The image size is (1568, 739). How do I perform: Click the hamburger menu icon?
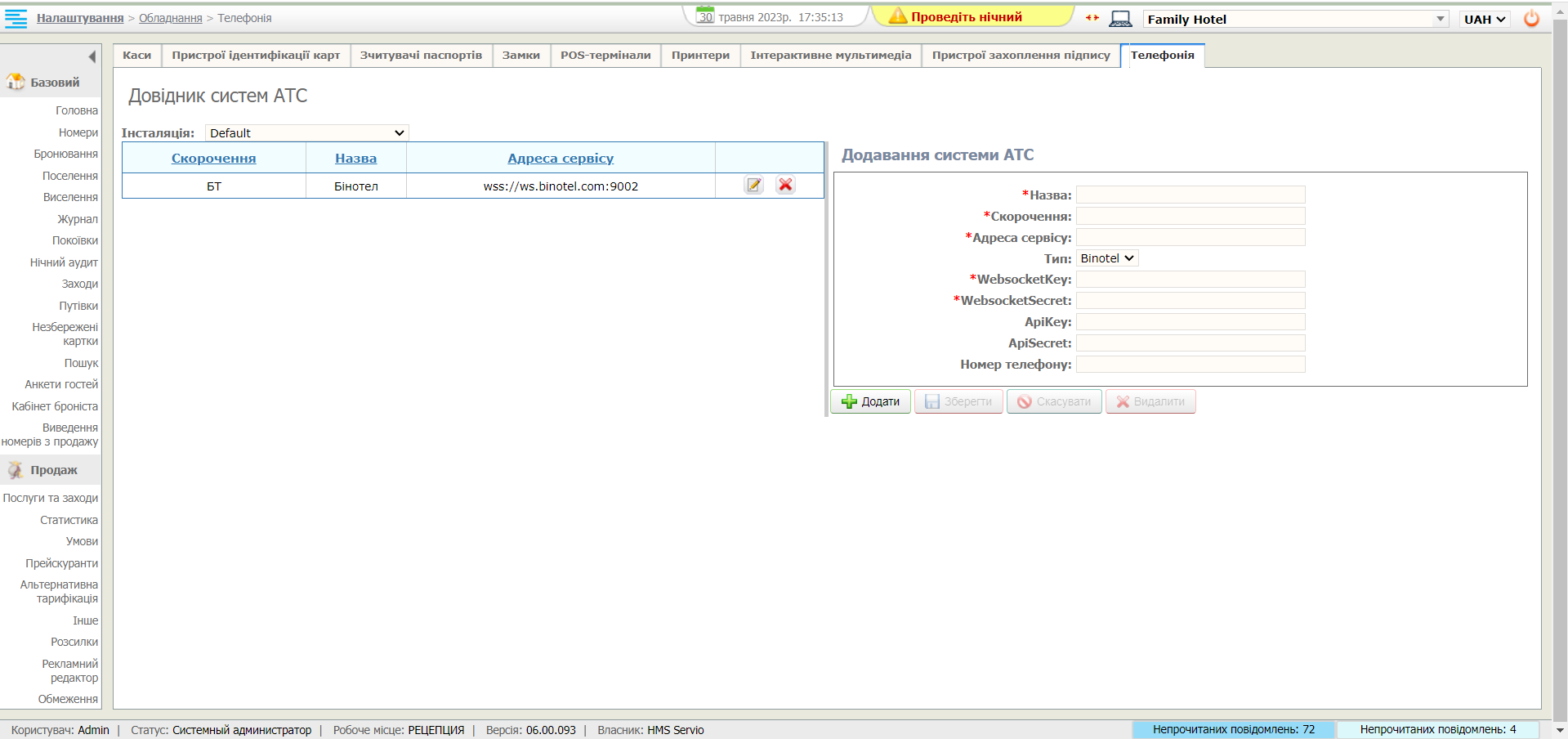[x=16, y=18]
